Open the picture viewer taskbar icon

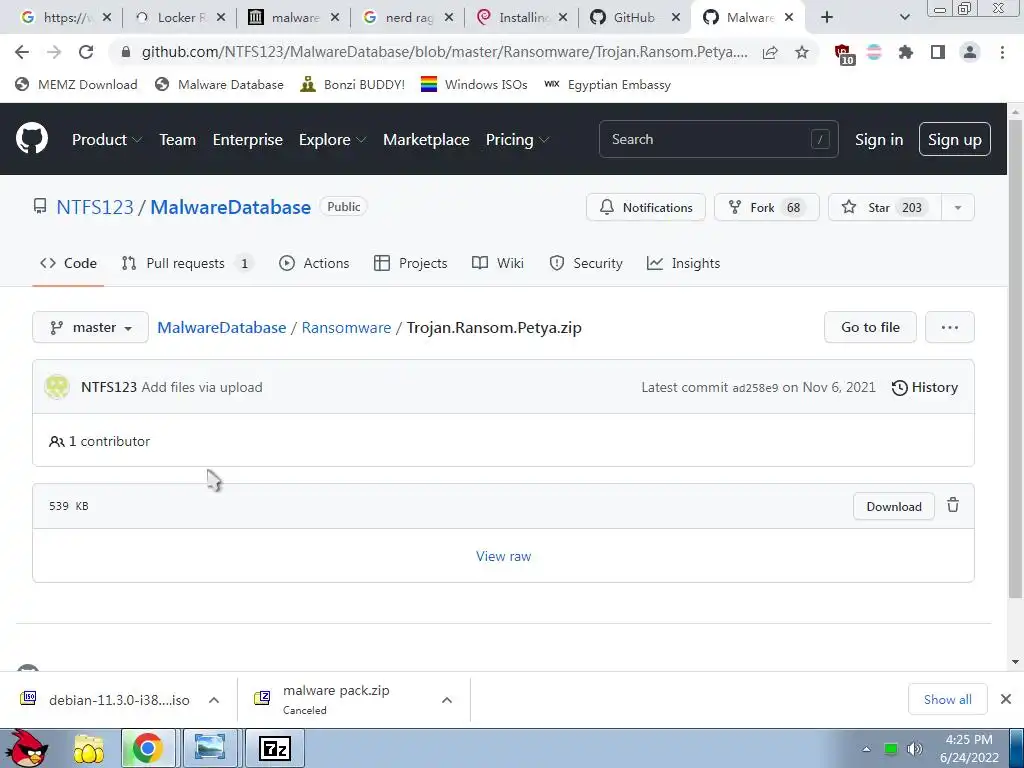(x=210, y=748)
